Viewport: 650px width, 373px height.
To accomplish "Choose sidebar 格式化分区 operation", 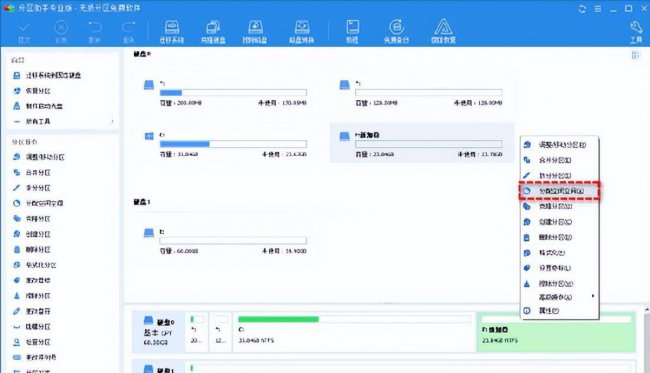I will pyautogui.click(x=35, y=265).
